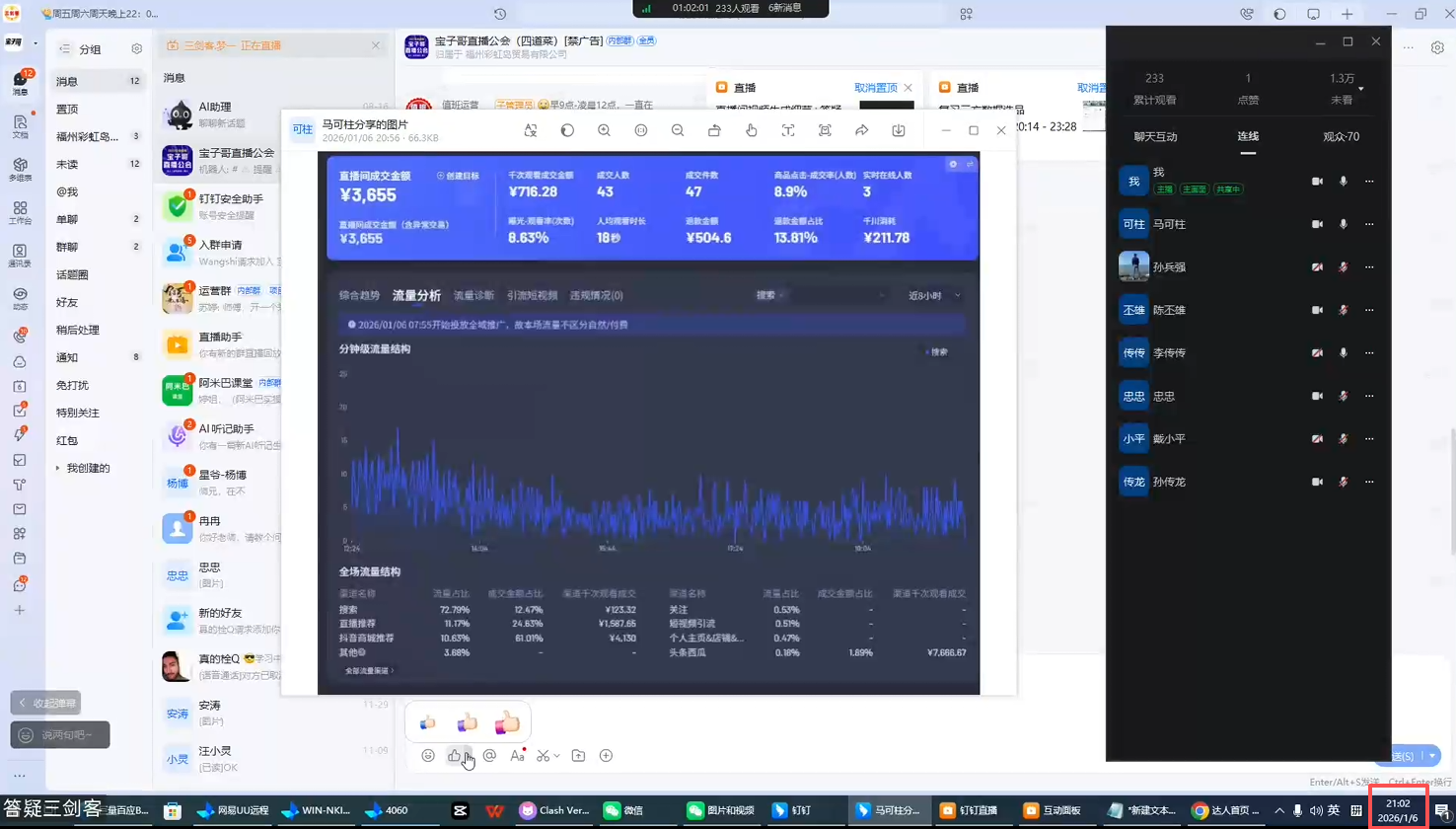Click the @ mention icon
This screenshot has width=1456, height=829.
[x=489, y=756]
